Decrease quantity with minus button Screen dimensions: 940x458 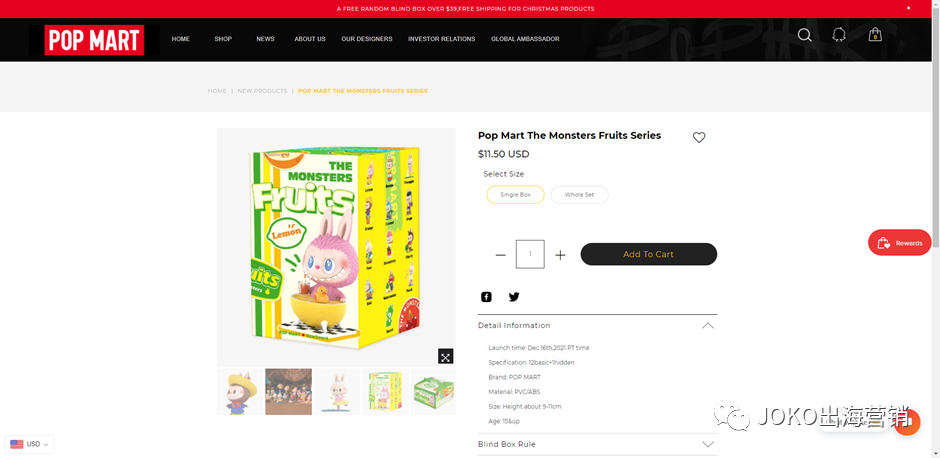501,255
